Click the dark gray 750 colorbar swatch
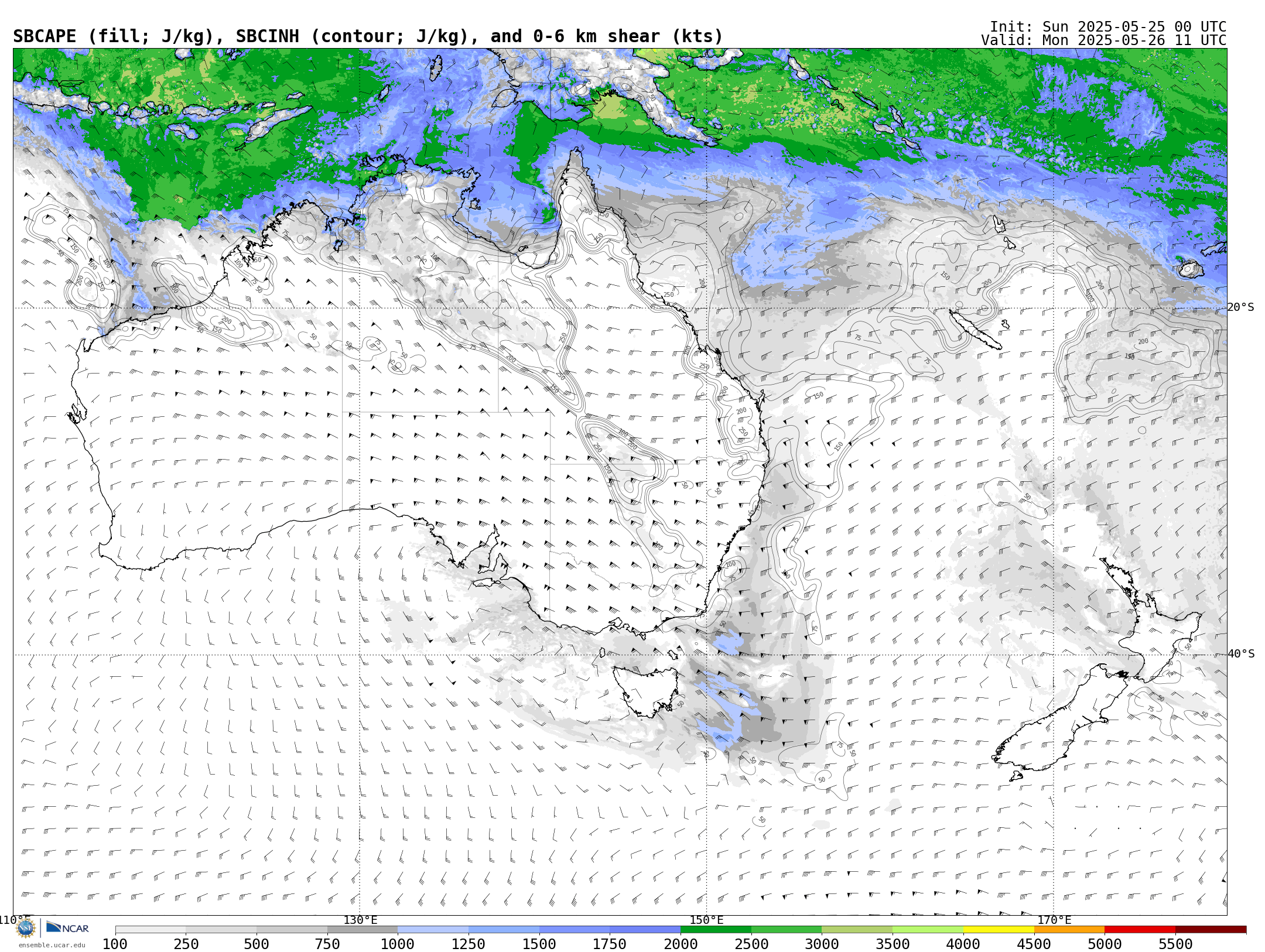Screen dimensions: 1265x952 (x=363, y=930)
